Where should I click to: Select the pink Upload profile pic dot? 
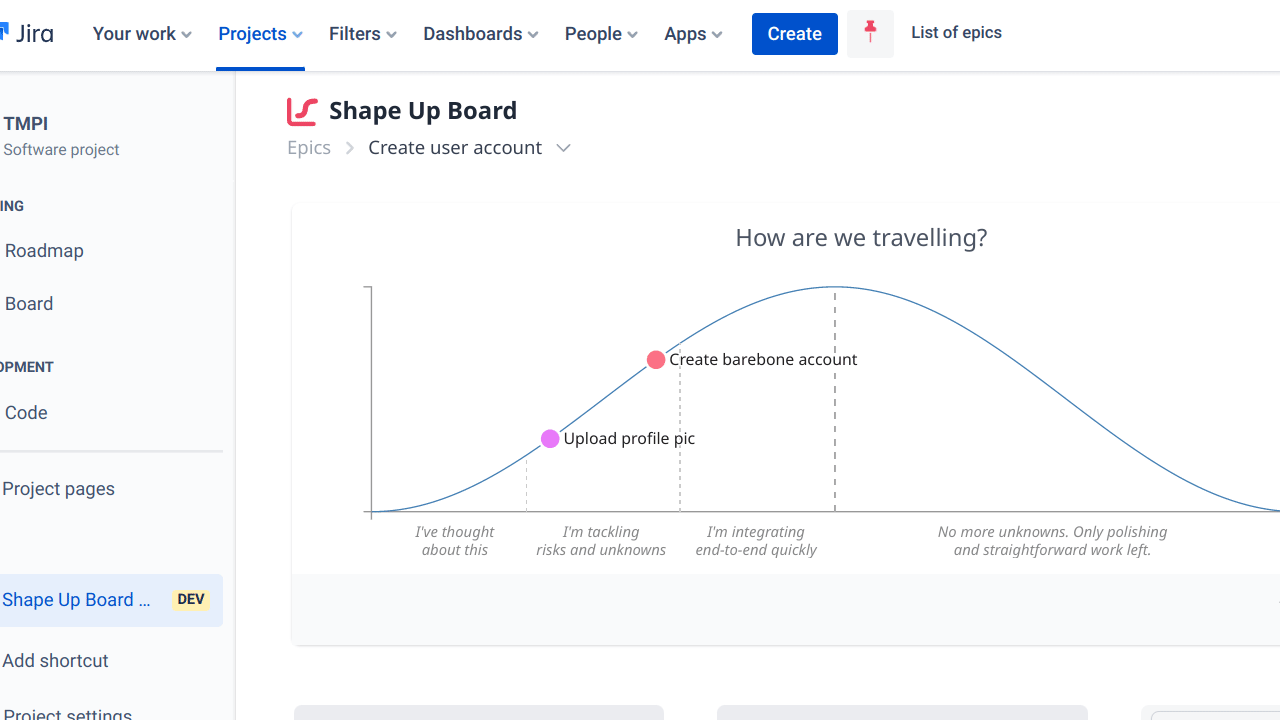tap(550, 439)
